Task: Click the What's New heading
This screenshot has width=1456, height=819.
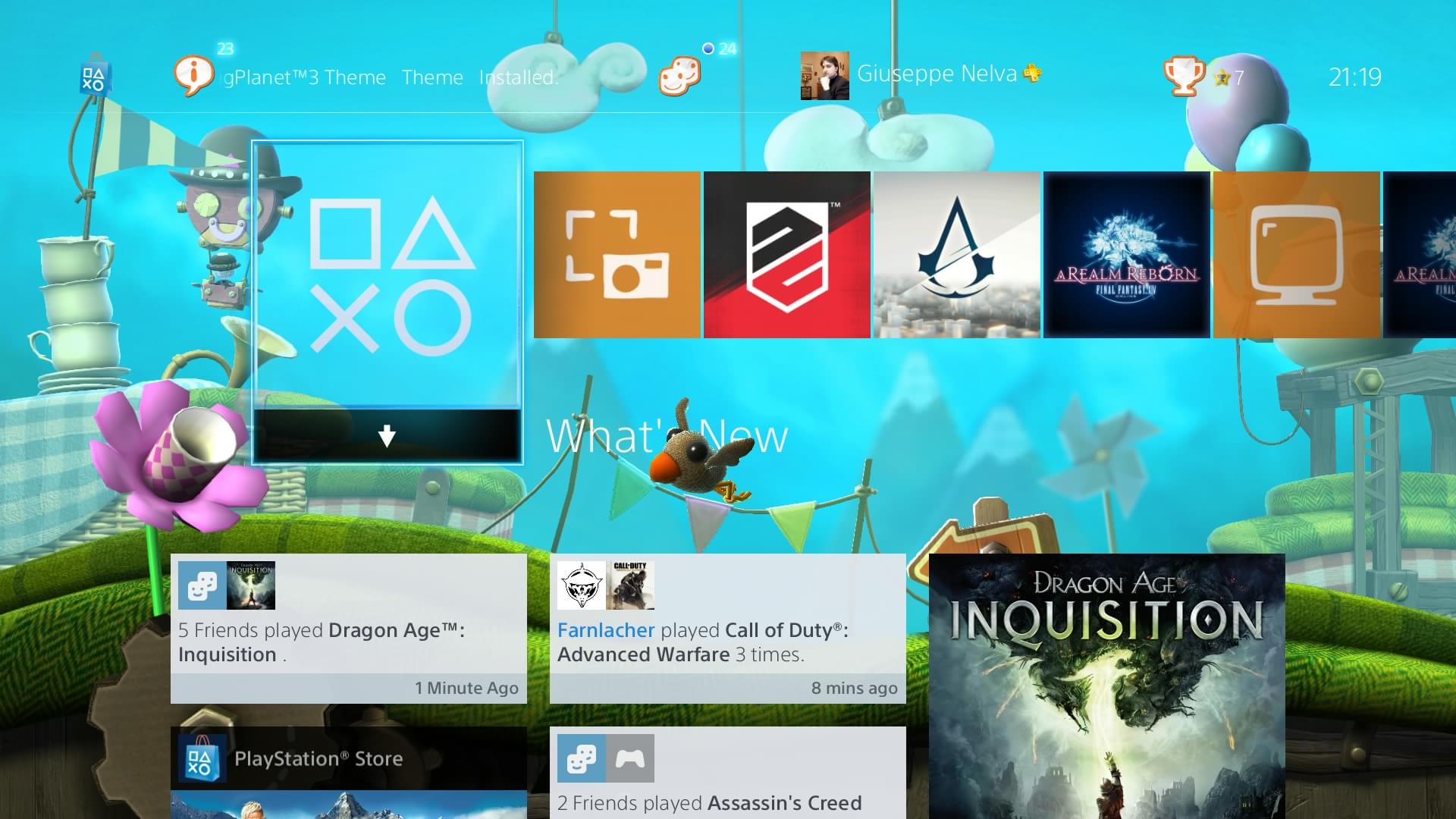Action: click(x=667, y=437)
